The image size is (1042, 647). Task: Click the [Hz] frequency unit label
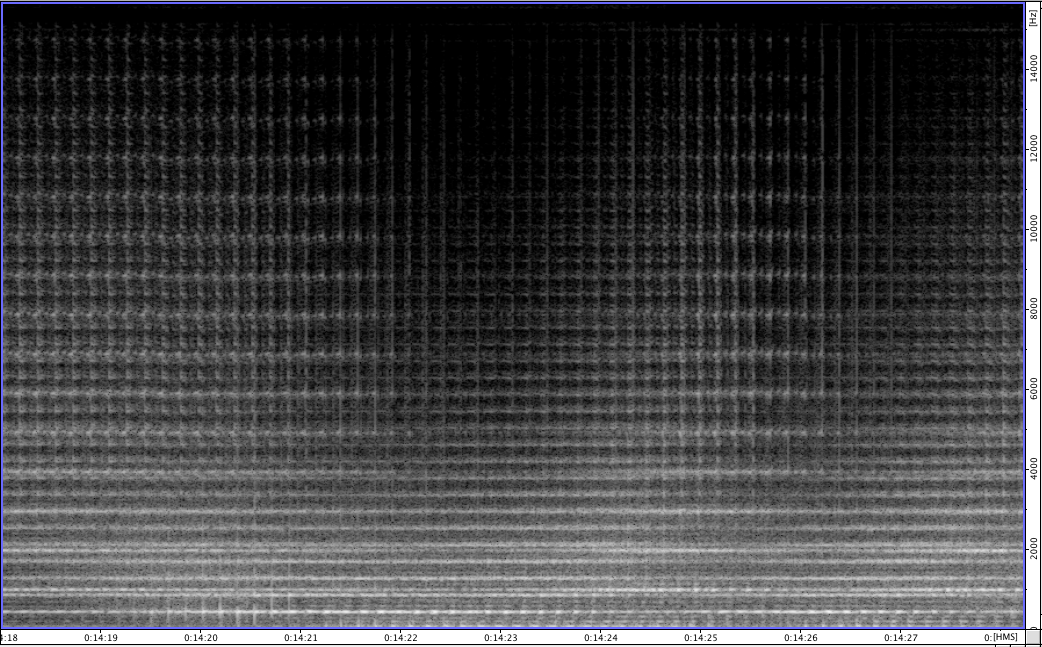click(1033, 17)
